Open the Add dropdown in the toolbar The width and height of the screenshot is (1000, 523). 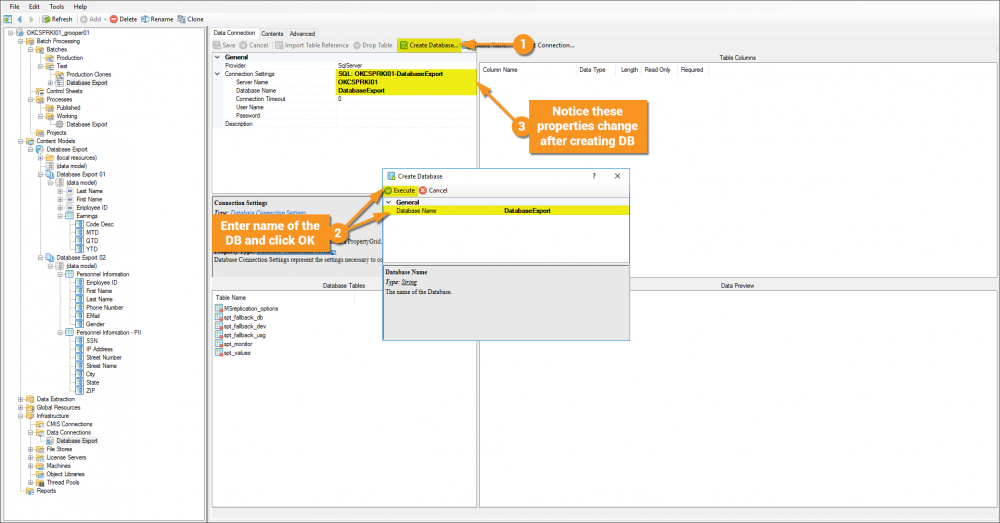click(x=93, y=19)
